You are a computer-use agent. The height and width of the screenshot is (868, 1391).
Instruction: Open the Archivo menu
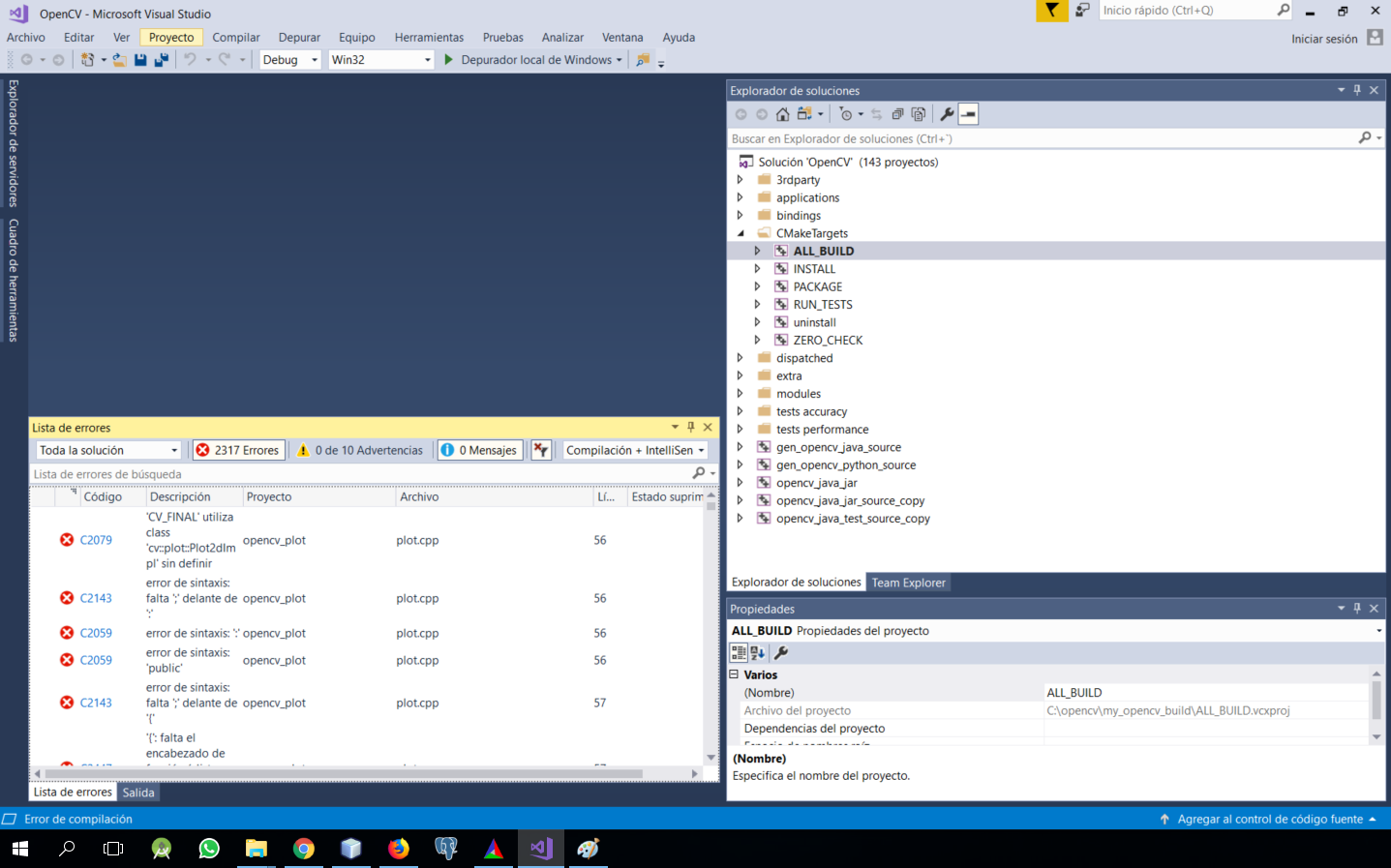[x=26, y=37]
